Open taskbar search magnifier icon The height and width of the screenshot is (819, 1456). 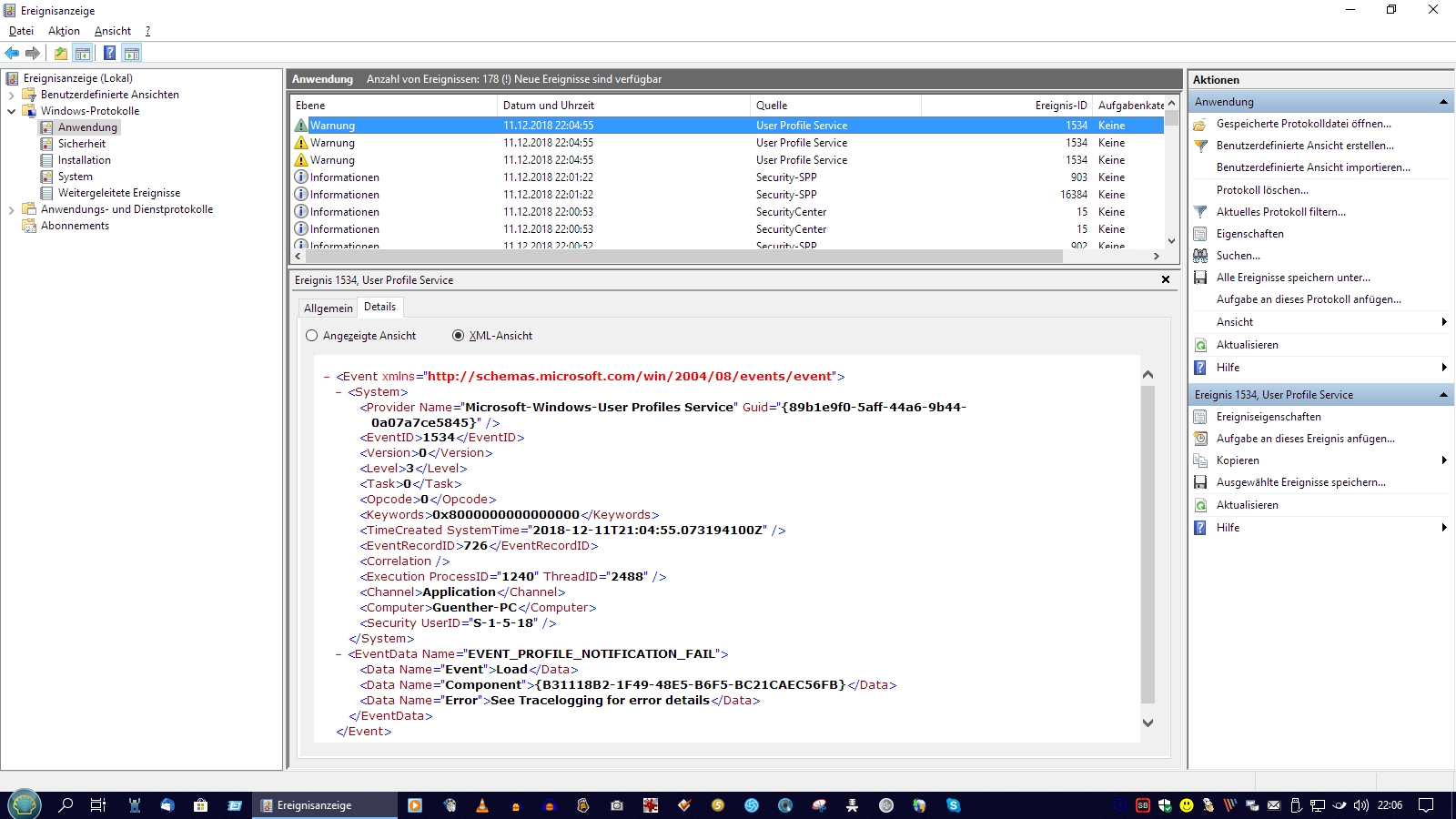pos(66,805)
